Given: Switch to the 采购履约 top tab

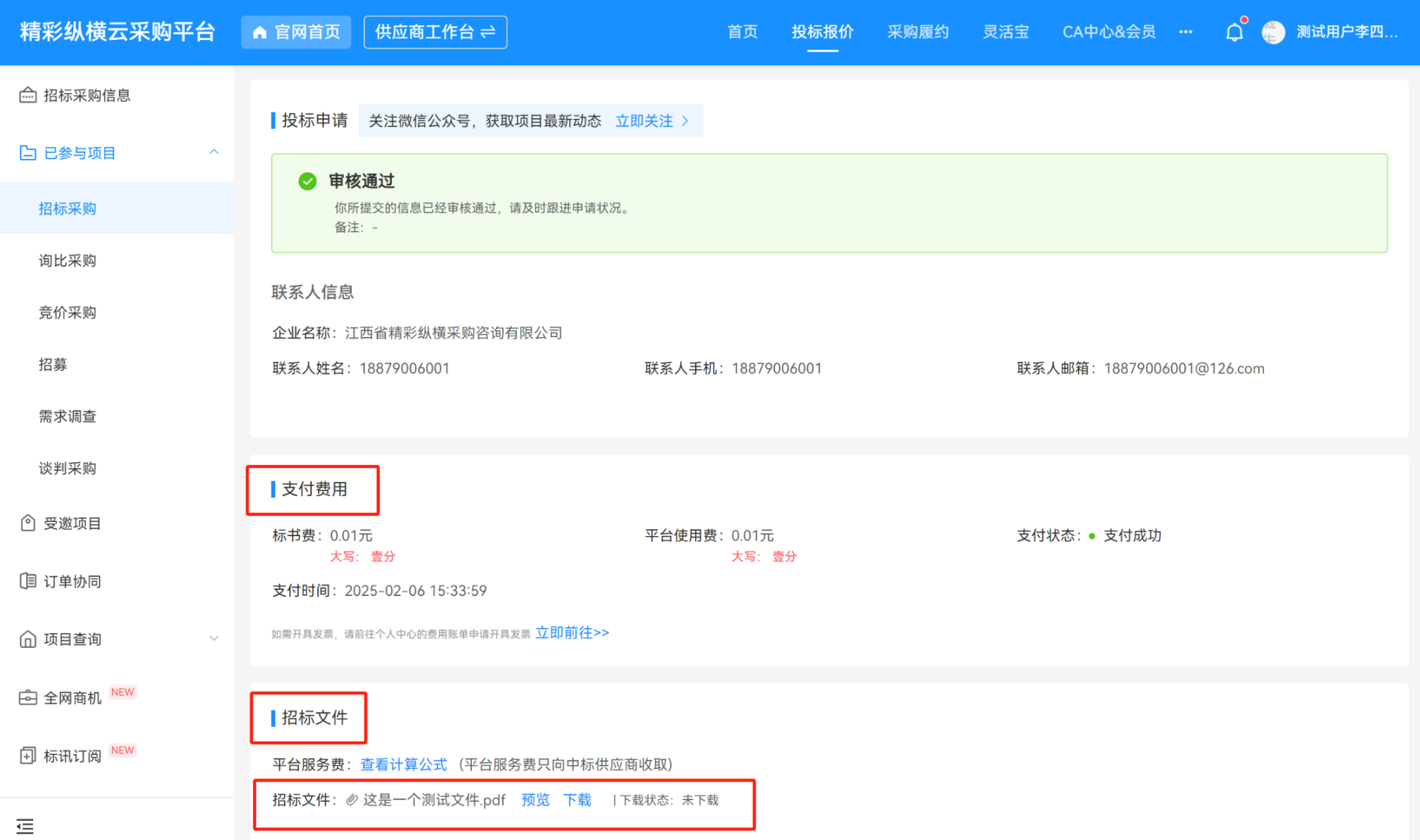Looking at the screenshot, I should pos(918,32).
